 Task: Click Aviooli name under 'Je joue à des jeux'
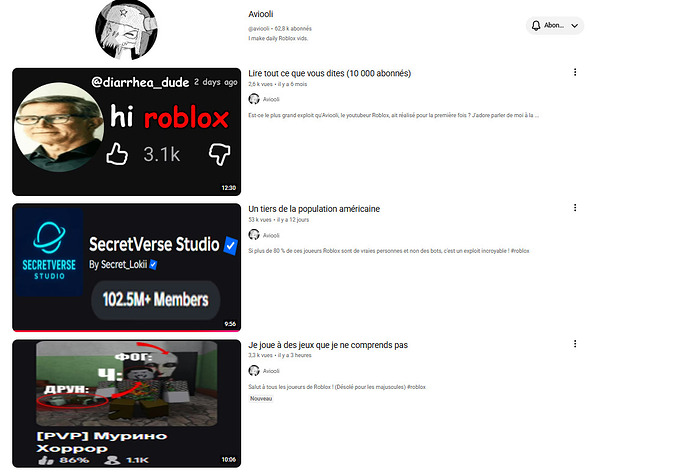271,371
